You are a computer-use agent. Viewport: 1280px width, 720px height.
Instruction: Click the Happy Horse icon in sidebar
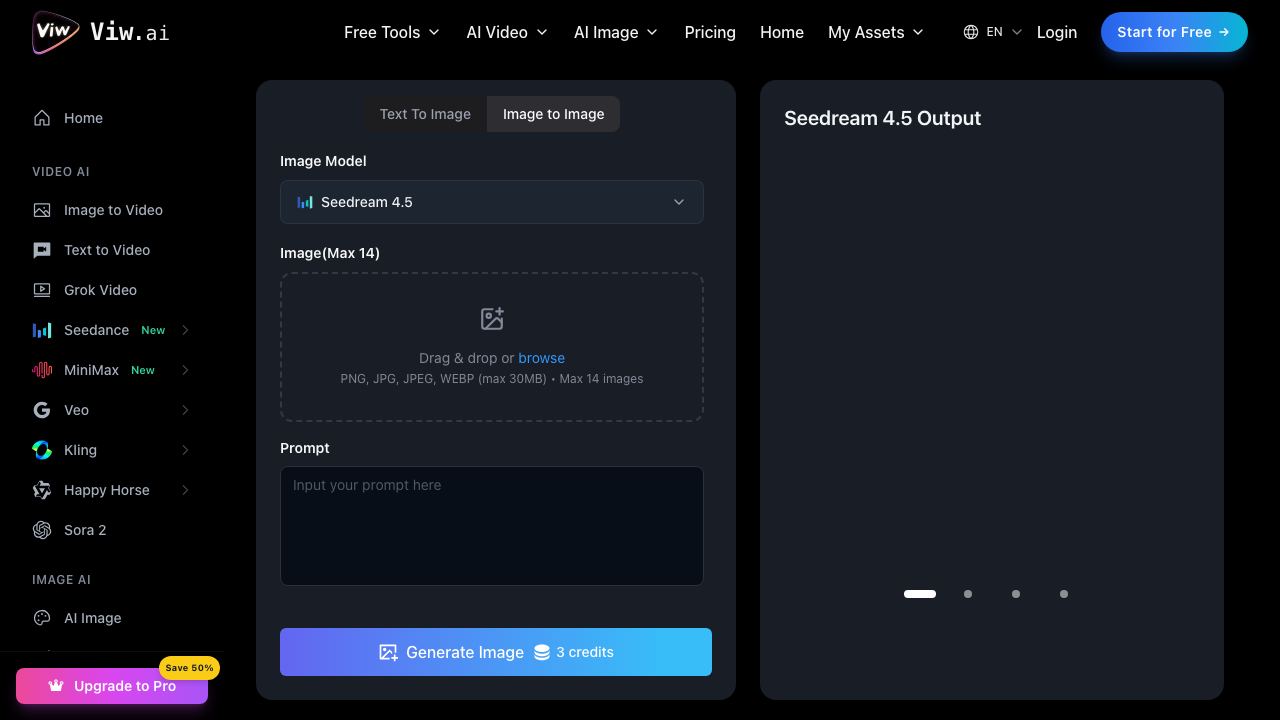tap(42, 490)
